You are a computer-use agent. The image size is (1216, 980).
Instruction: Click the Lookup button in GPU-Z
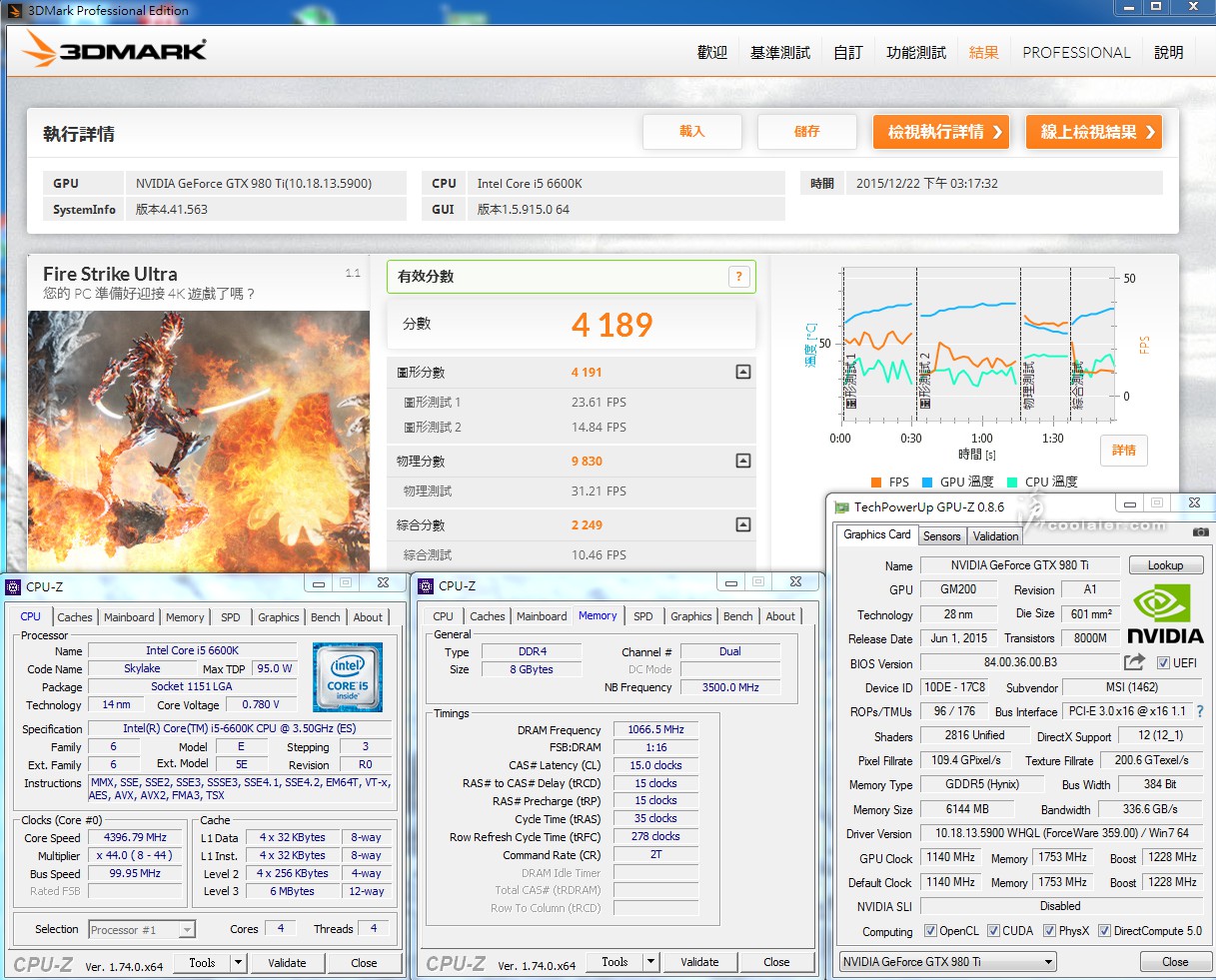(1165, 565)
